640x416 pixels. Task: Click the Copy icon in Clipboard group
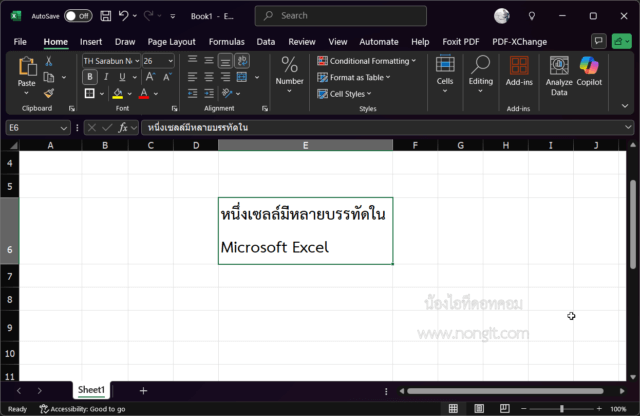49,77
